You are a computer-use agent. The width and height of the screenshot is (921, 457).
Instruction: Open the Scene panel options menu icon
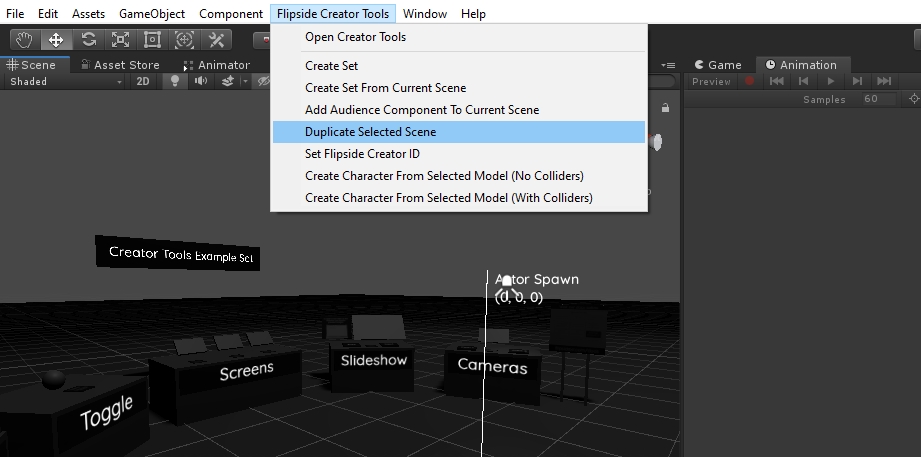coord(668,65)
